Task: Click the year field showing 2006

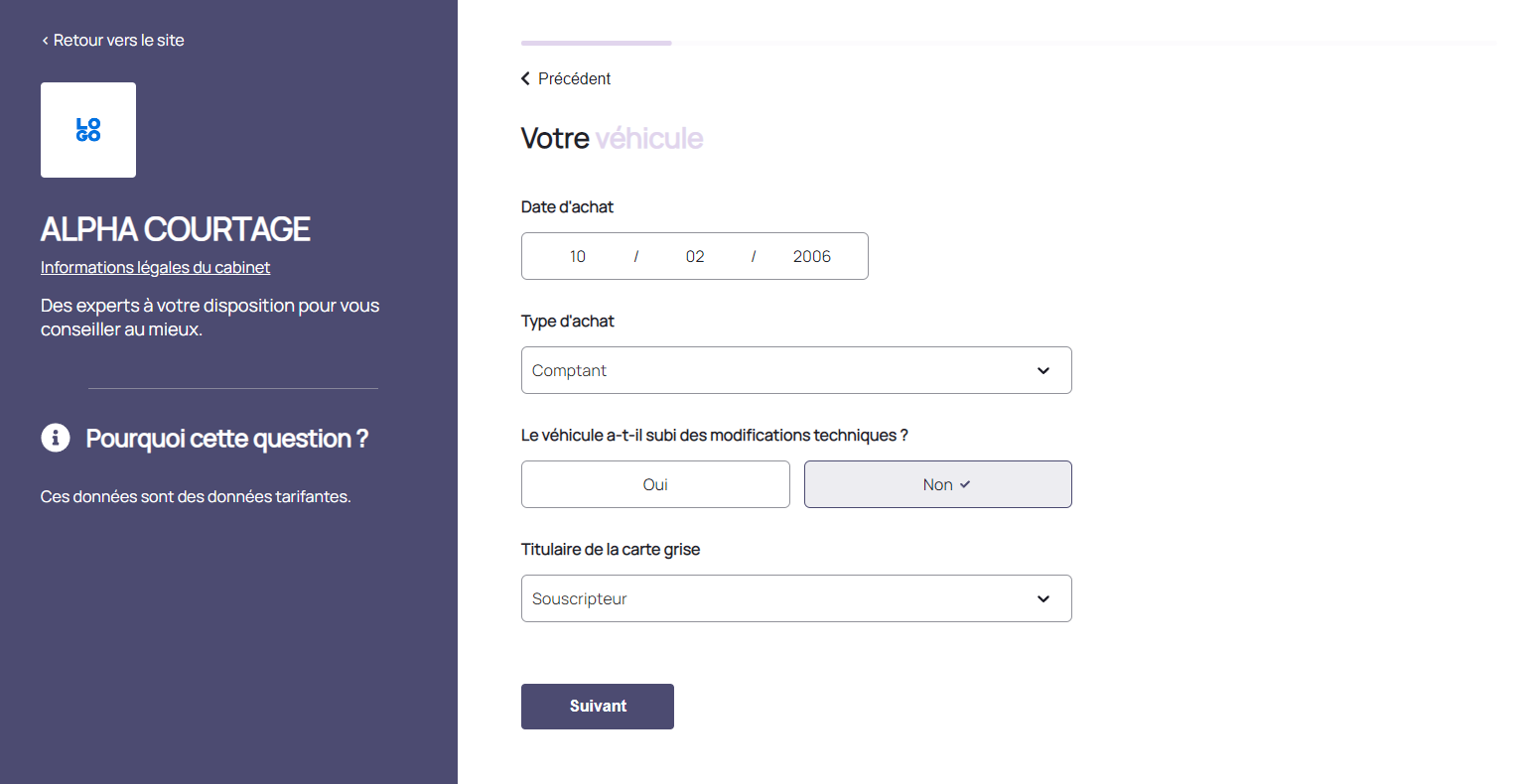Action: [811, 256]
